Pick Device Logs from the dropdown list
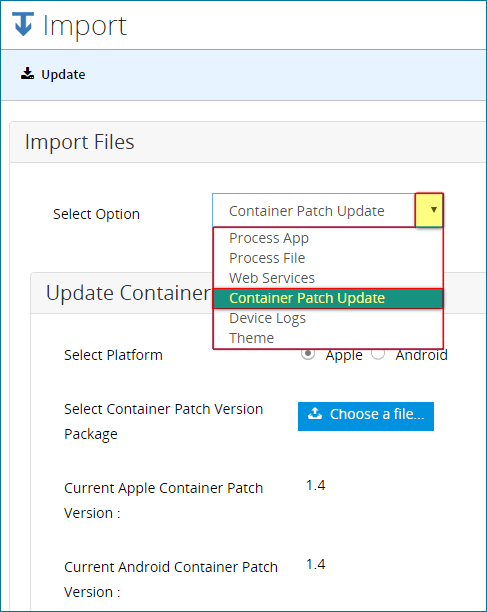 (328, 318)
